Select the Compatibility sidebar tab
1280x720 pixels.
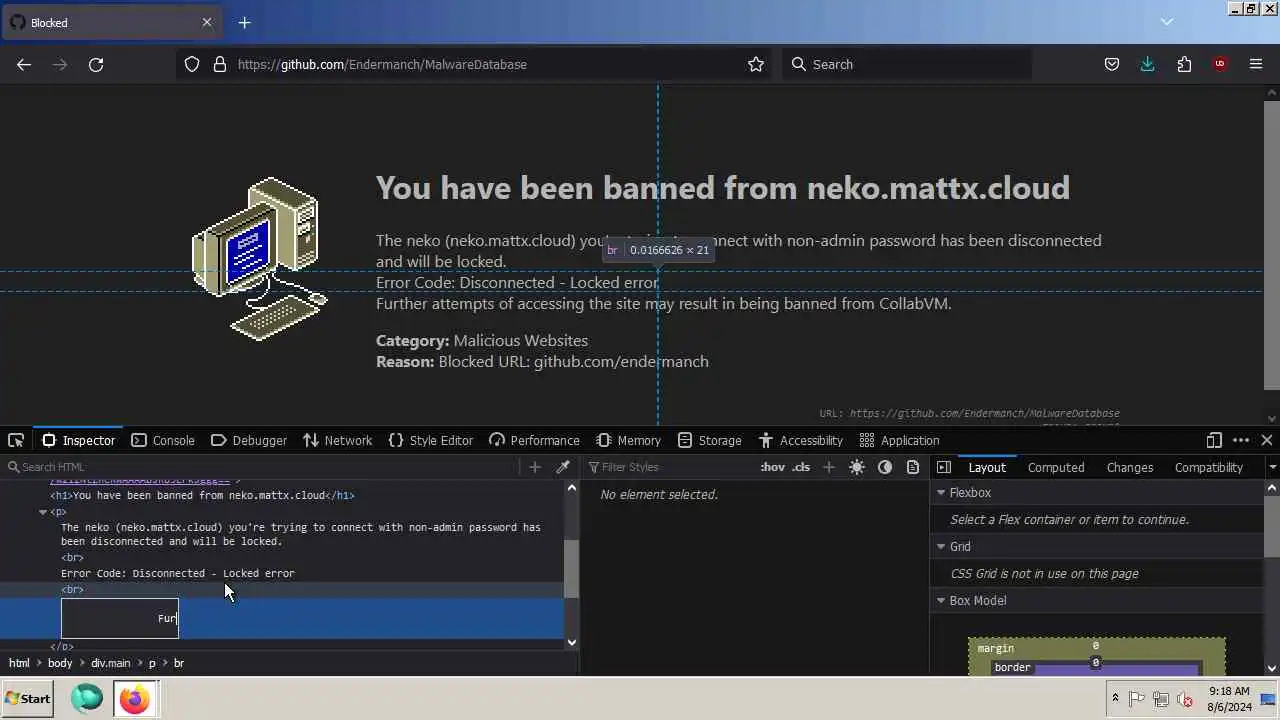coord(1209,467)
